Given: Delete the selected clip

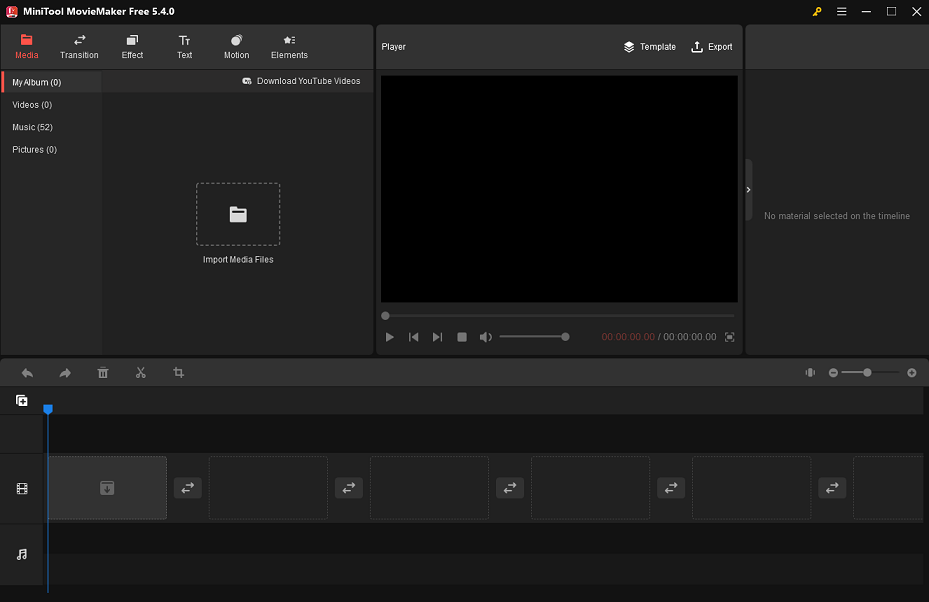Looking at the screenshot, I should click(x=103, y=373).
